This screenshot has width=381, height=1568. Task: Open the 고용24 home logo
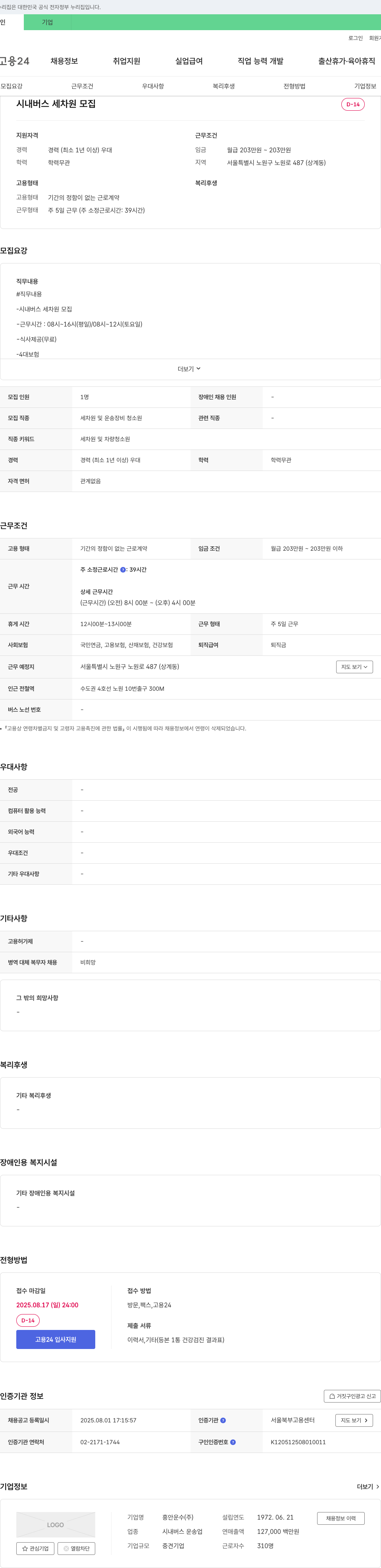coord(15,61)
